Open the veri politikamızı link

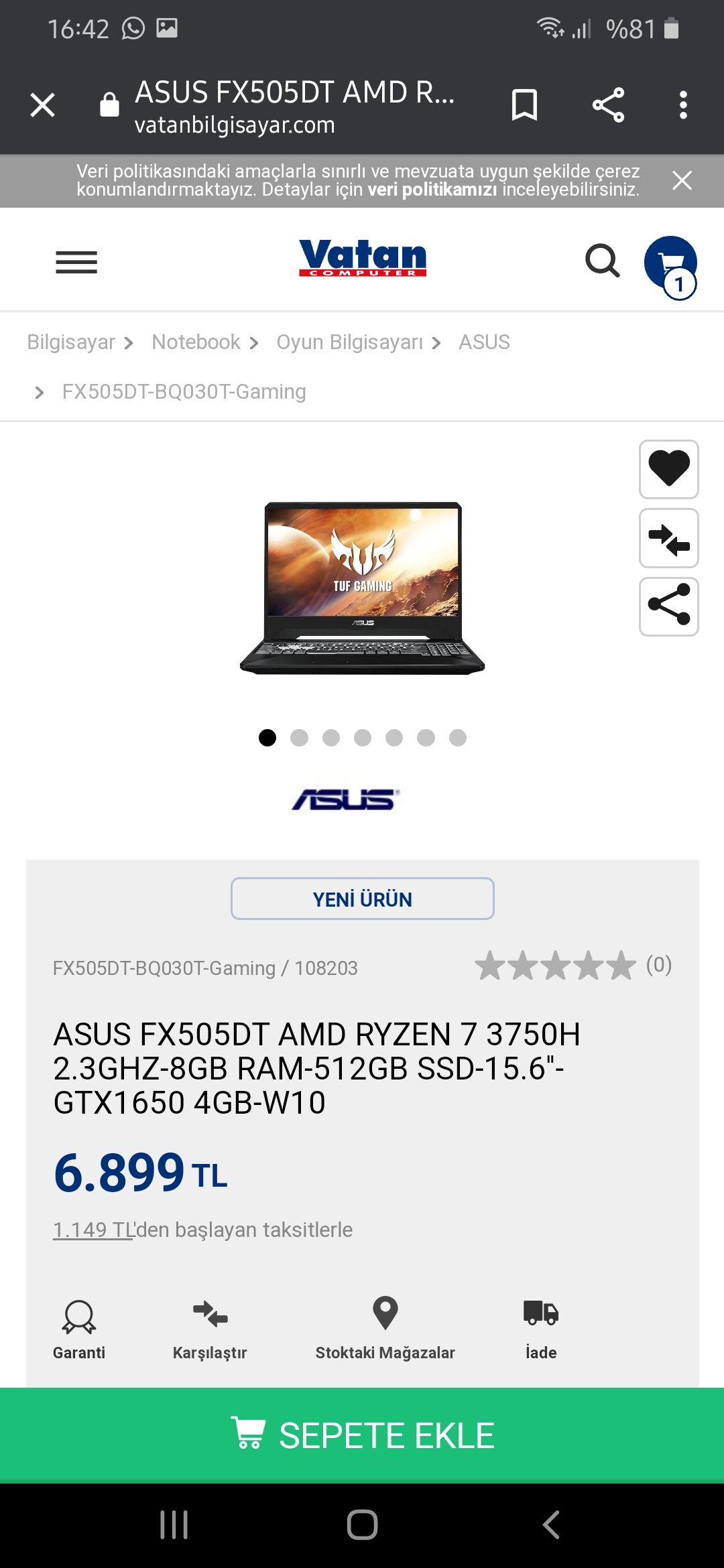(x=432, y=190)
